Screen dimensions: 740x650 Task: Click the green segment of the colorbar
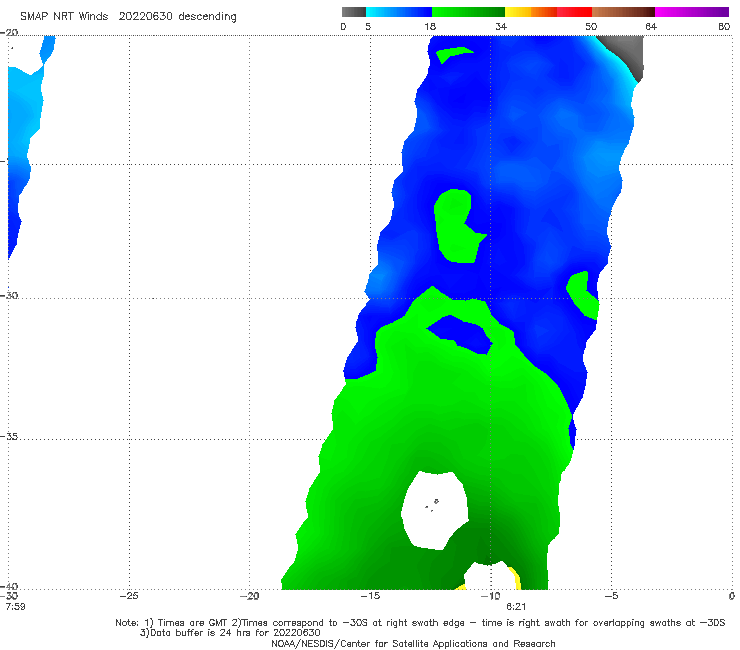(x=468, y=12)
